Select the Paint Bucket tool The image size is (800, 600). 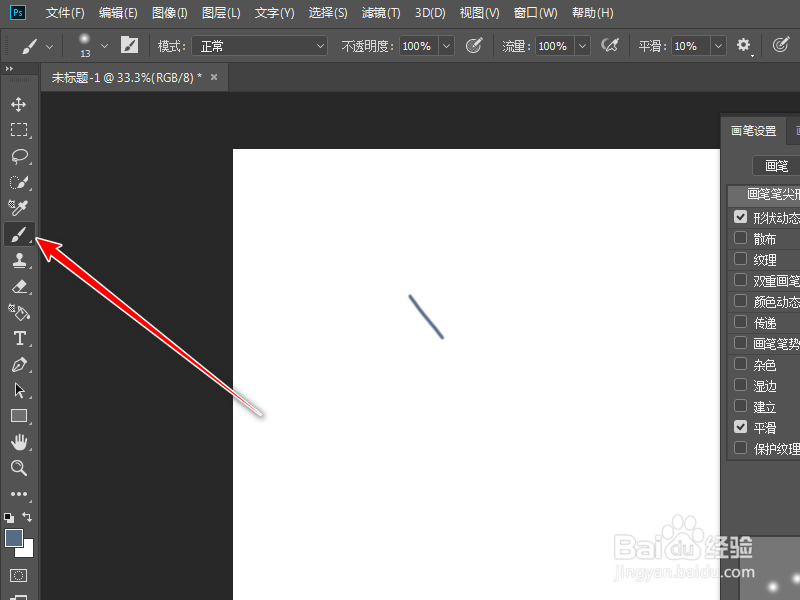tap(19, 312)
